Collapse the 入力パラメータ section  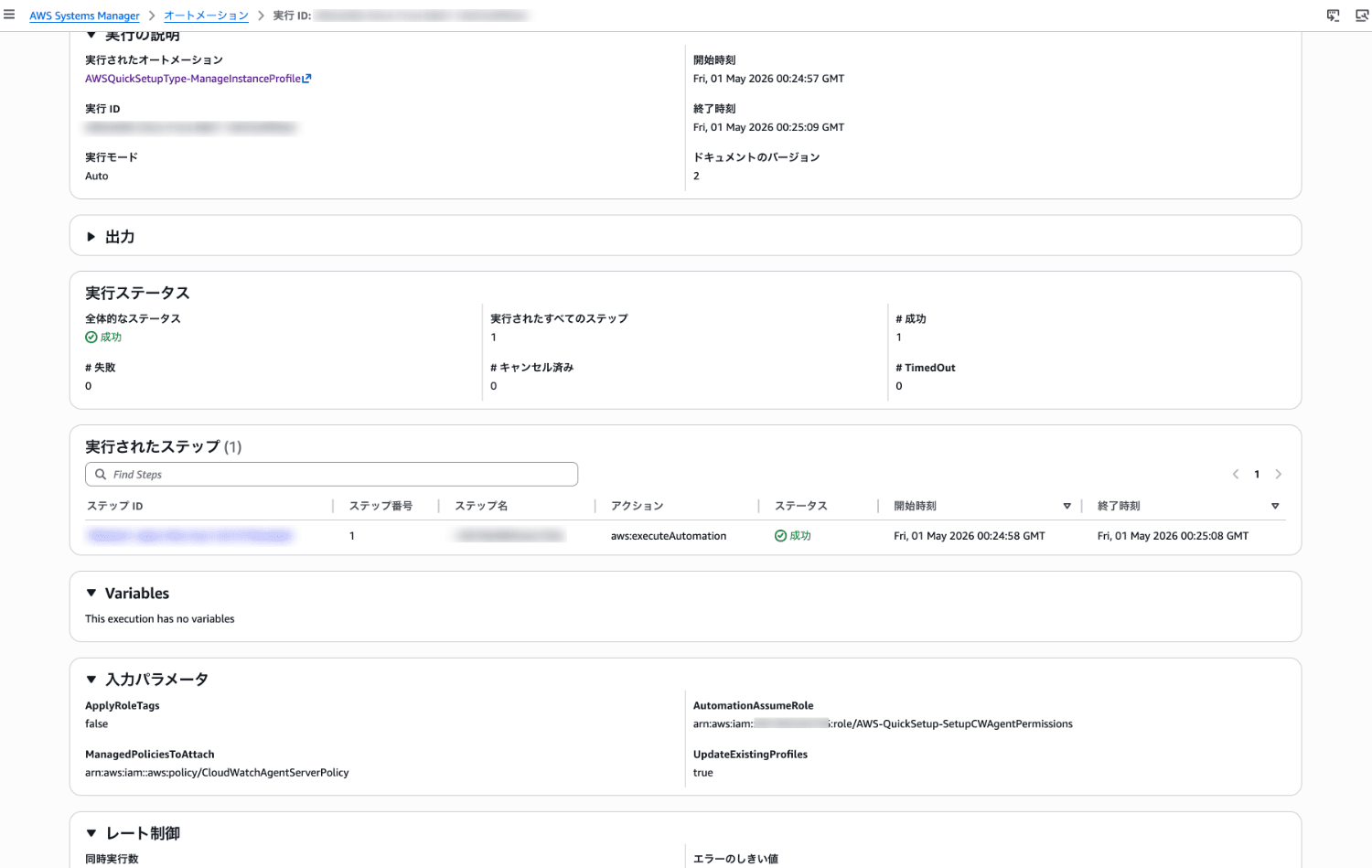tap(91, 680)
